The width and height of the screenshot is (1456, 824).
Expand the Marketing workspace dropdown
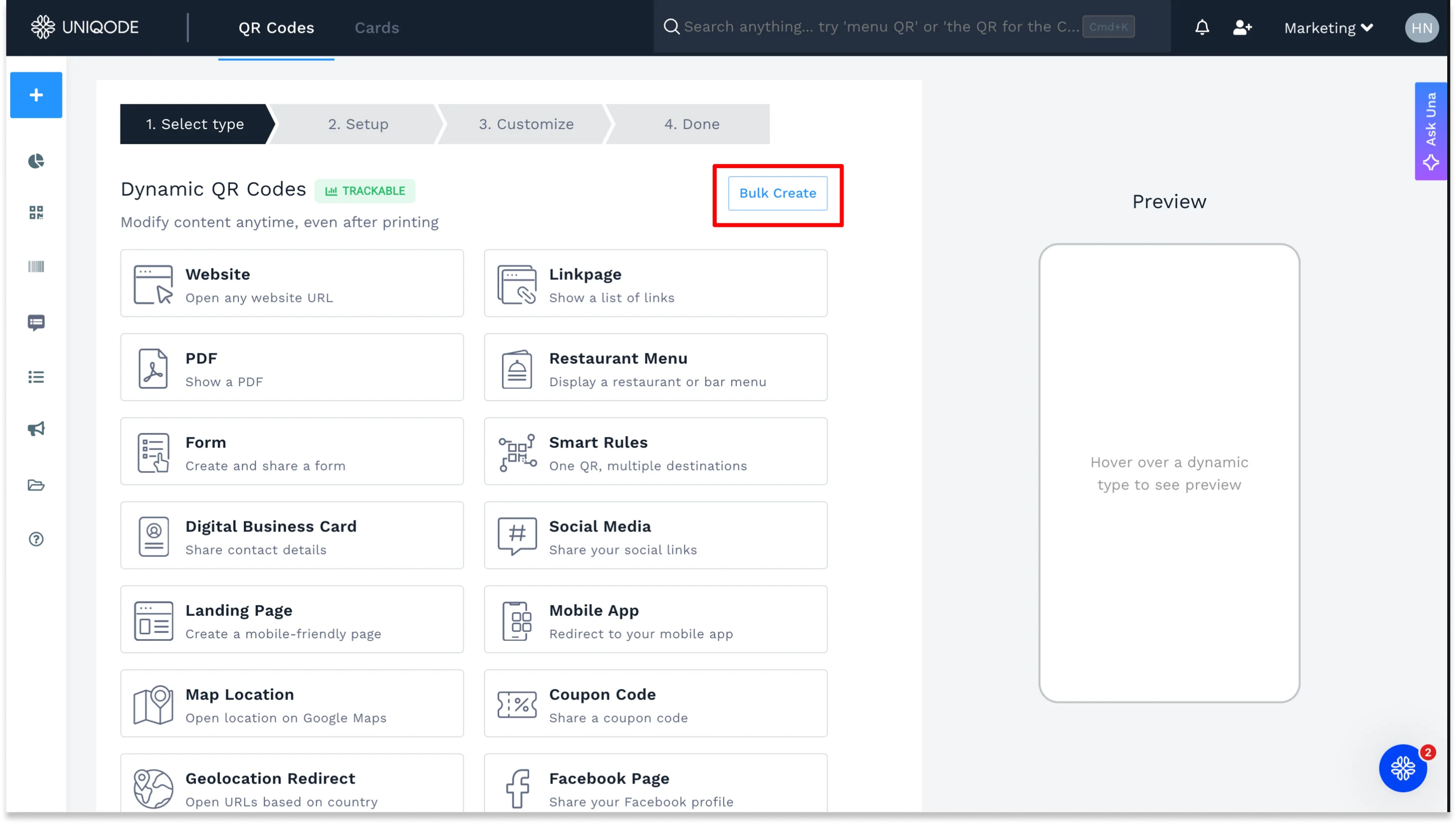click(1328, 28)
